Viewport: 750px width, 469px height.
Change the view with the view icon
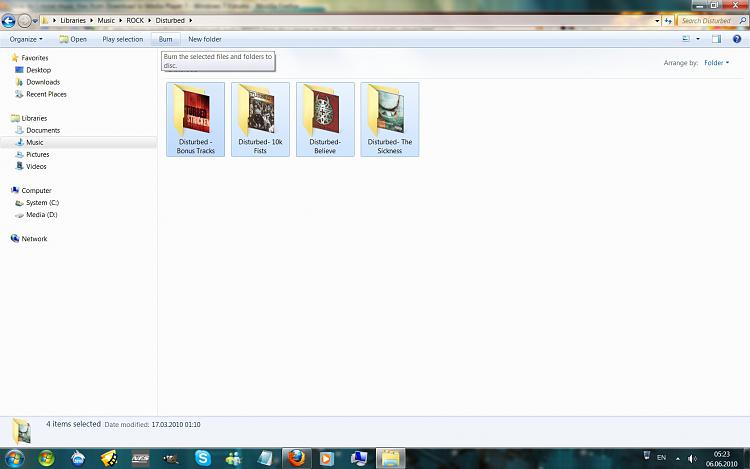coord(686,39)
